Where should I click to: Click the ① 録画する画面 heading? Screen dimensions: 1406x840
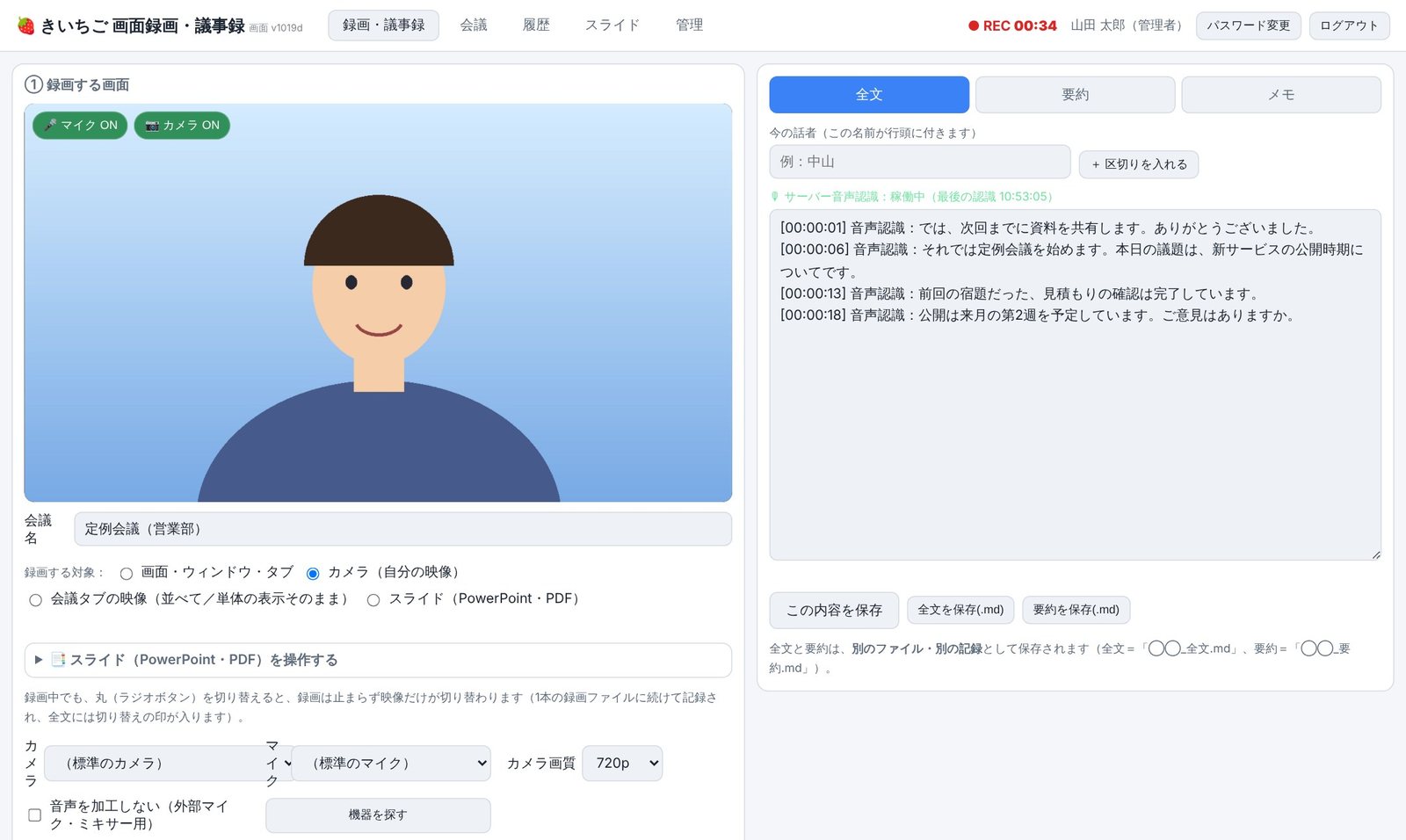coord(77,85)
